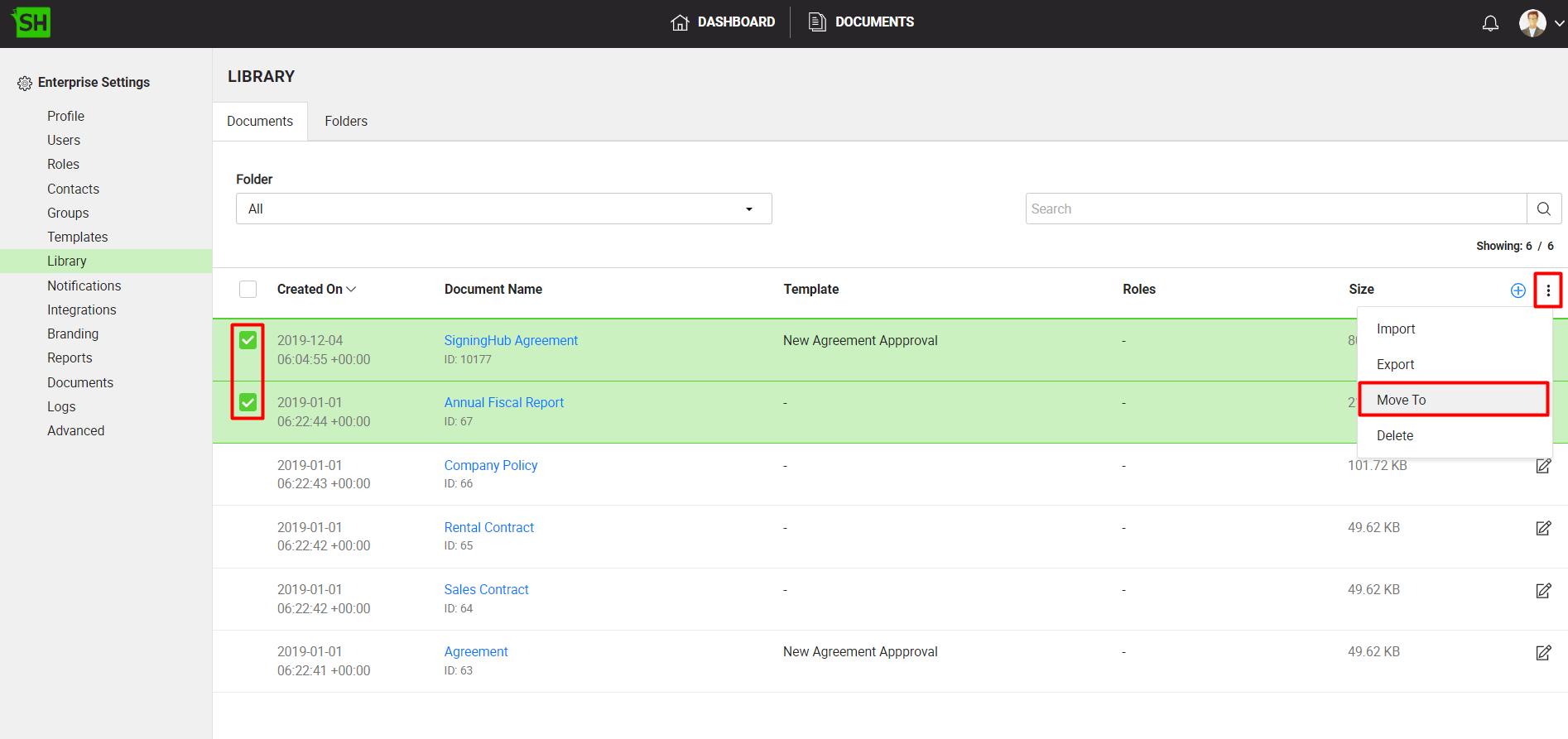Open the Company Policy document link
The image size is (1568, 739).
pos(490,465)
